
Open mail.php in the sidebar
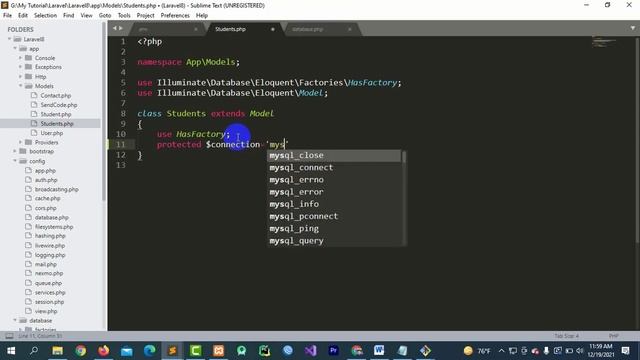[x=45, y=264]
